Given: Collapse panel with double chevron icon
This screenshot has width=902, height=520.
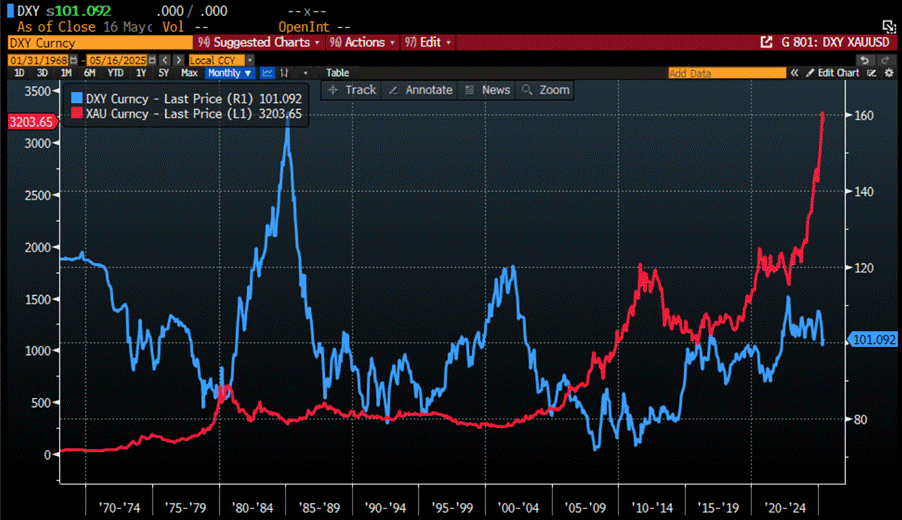Looking at the screenshot, I should point(794,73).
